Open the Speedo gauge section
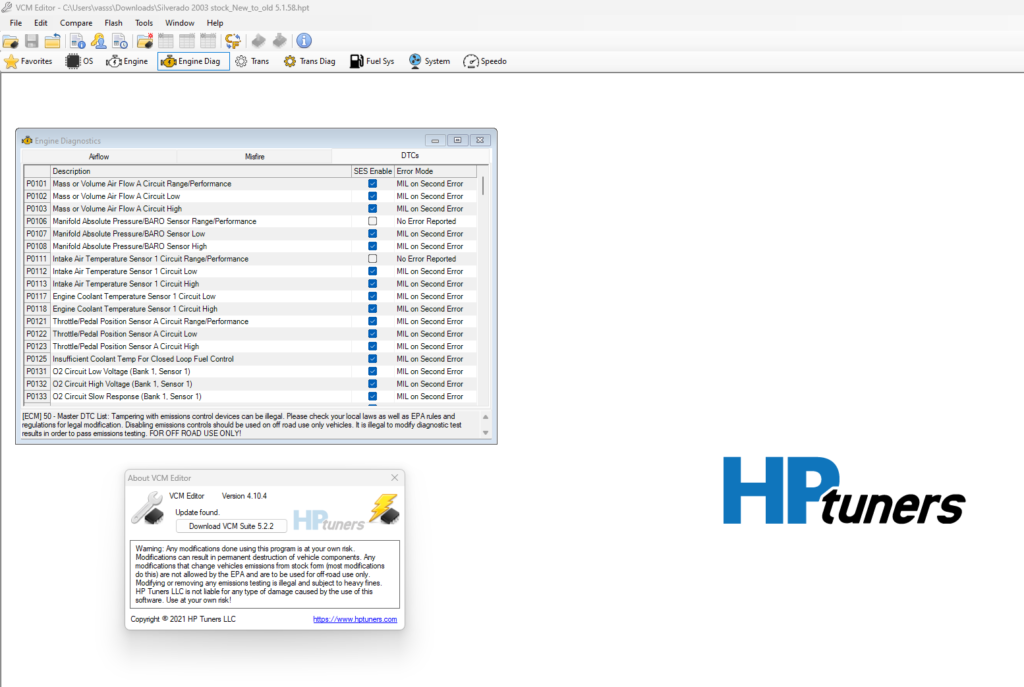This screenshot has width=1024, height=687. point(485,61)
